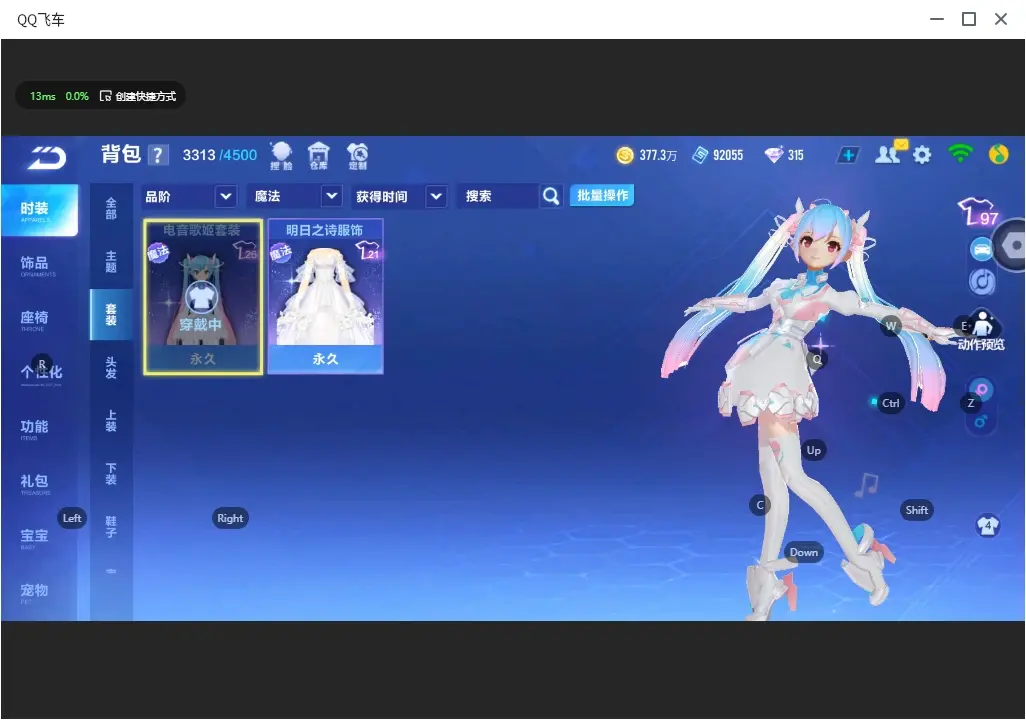Click the yellow-green globe icon

[999, 154]
